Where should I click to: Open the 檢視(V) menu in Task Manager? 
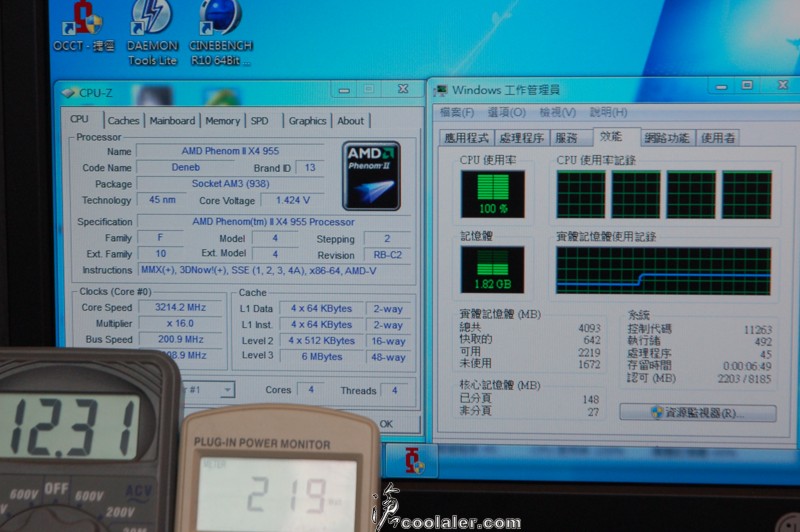click(558, 112)
